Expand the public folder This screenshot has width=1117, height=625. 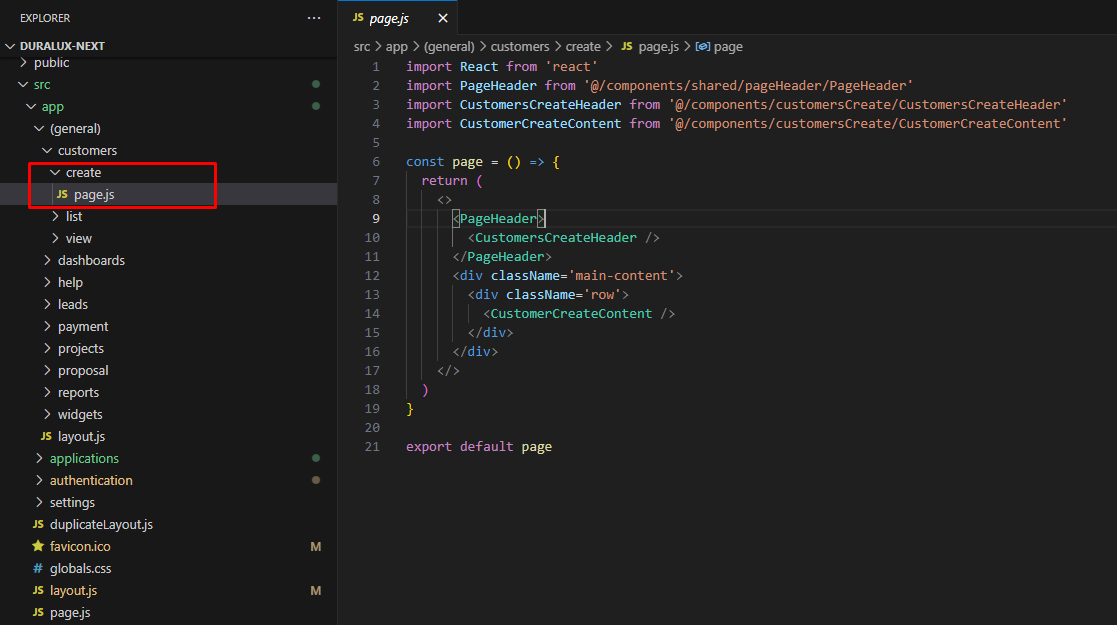point(51,63)
